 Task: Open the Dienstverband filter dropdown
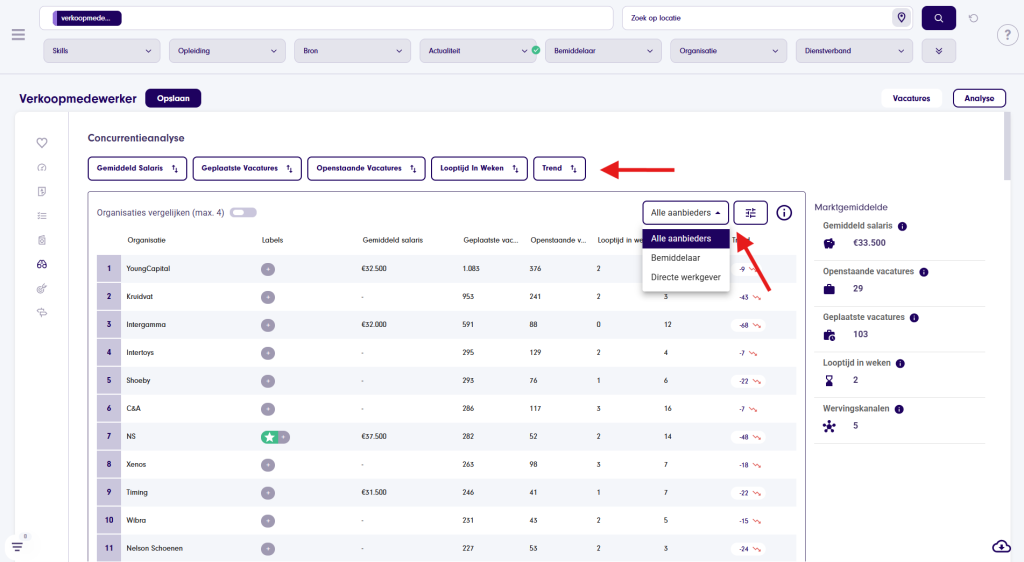[854, 51]
